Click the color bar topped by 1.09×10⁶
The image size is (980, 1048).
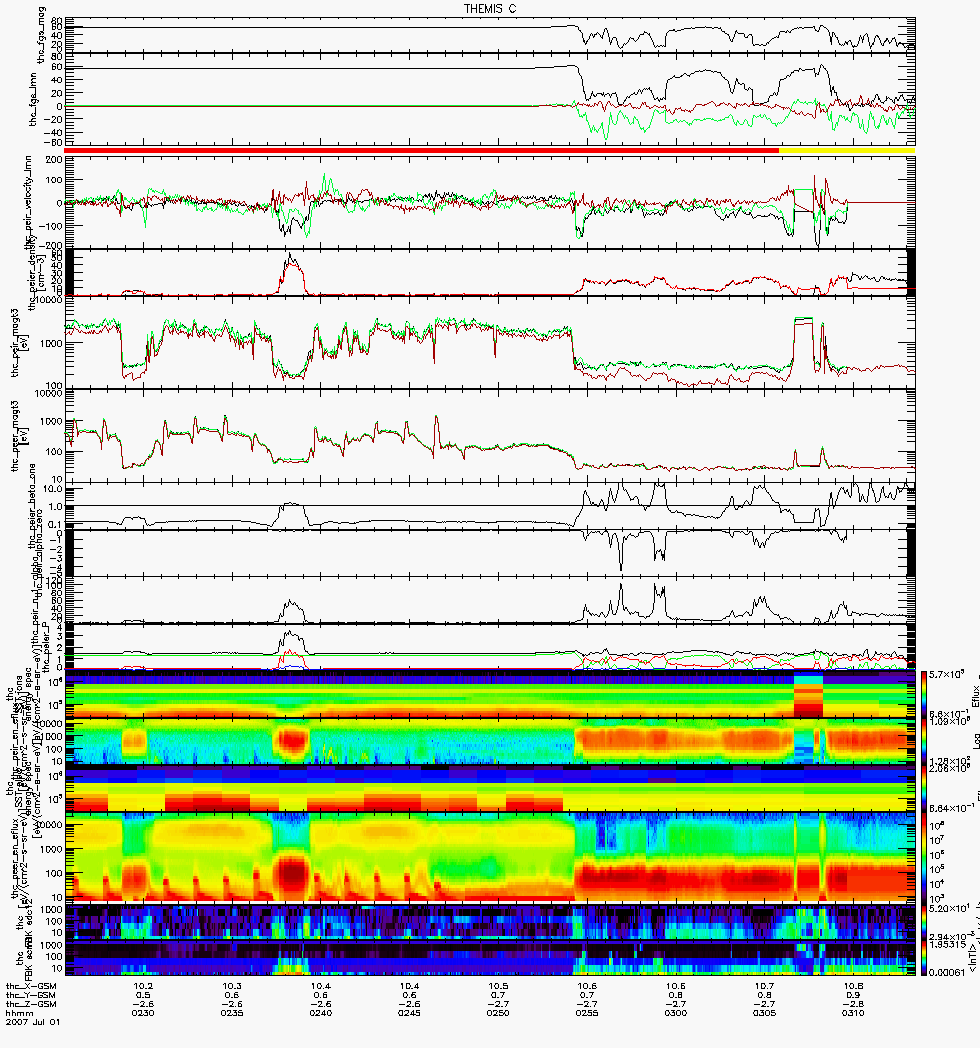pos(924,742)
